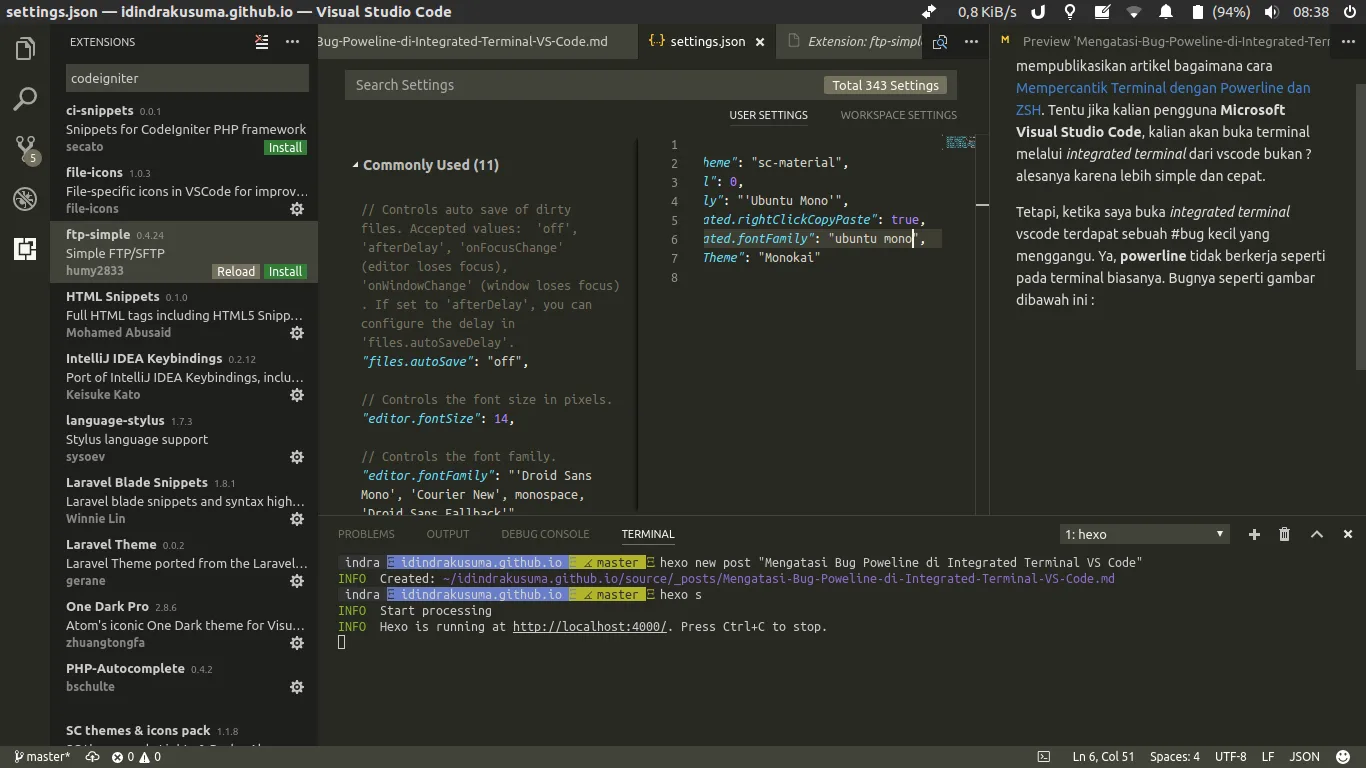Open the manage gear for file-icons extension
Viewport: 1366px width, 768px height.
297,209
